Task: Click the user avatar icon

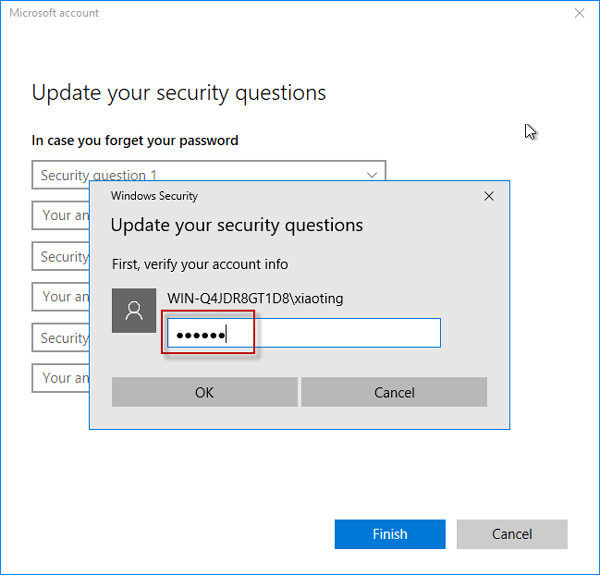Action: pyautogui.click(x=134, y=311)
